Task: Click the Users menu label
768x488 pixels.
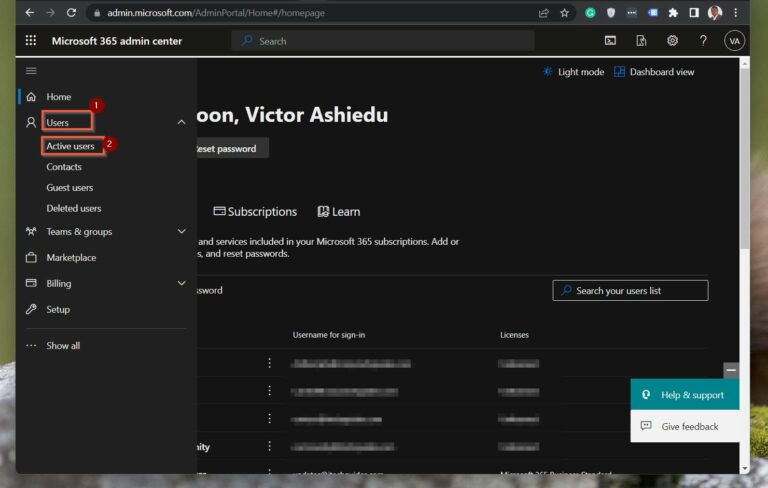Action: 58,122
